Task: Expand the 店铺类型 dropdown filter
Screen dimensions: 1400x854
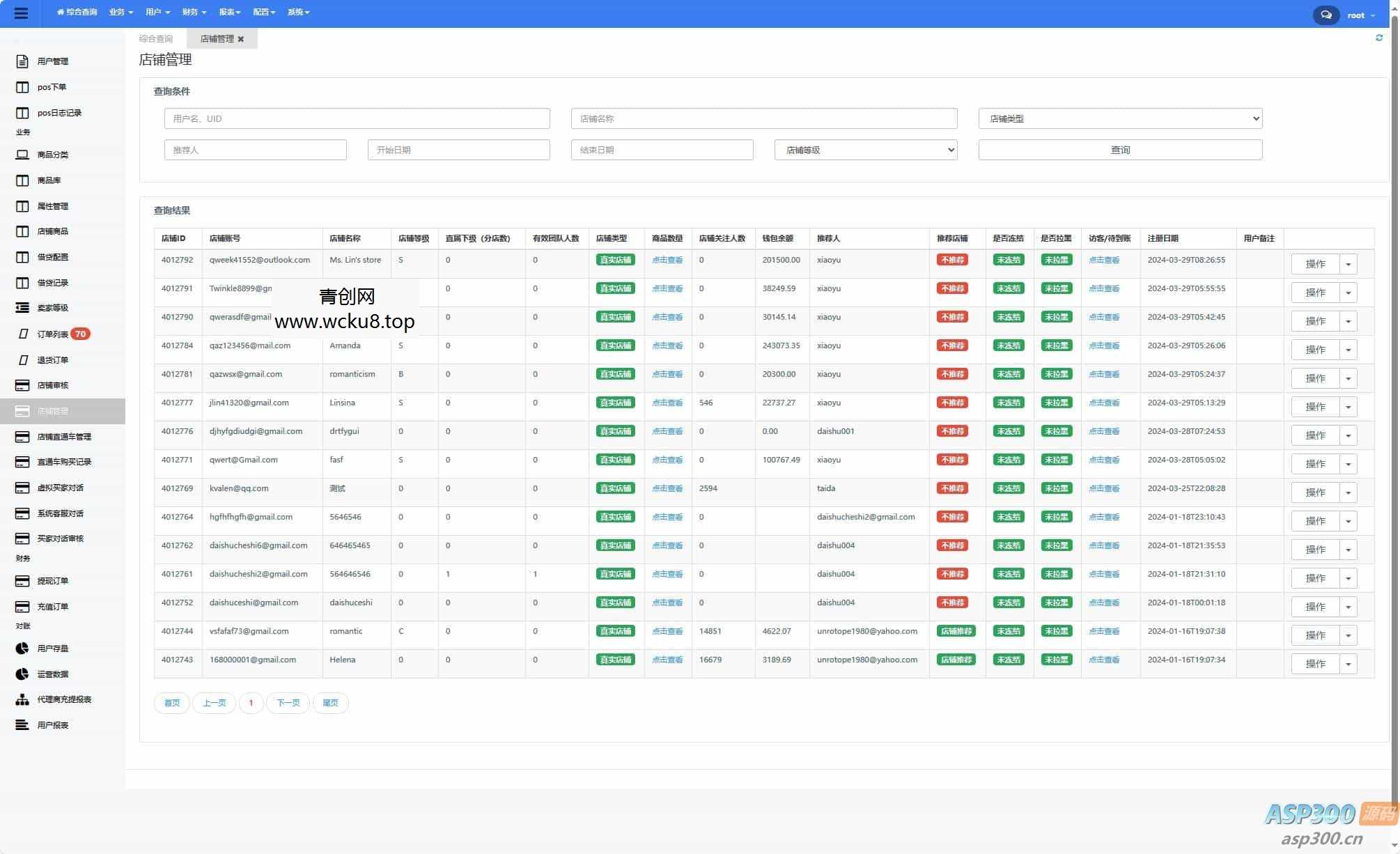Action: 1120,118
